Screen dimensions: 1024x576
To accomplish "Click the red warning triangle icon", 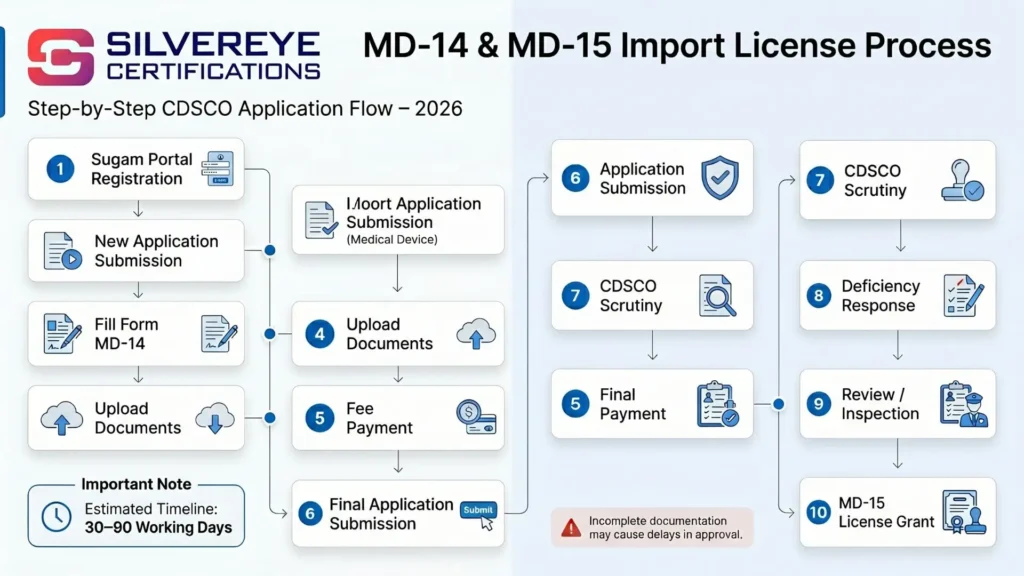I will (x=571, y=528).
